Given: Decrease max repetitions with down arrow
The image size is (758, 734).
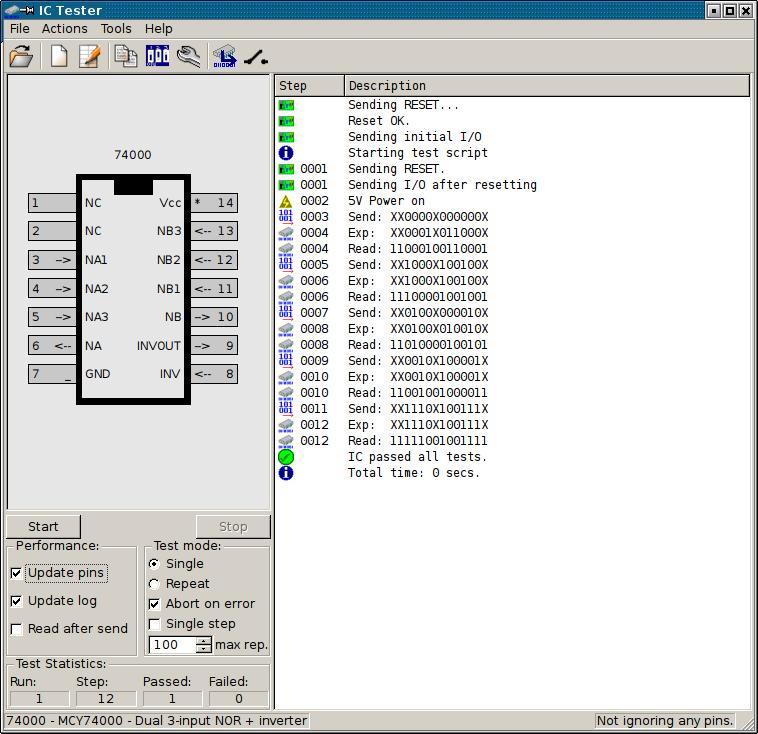Looking at the screenshot, I should [204, 649].
